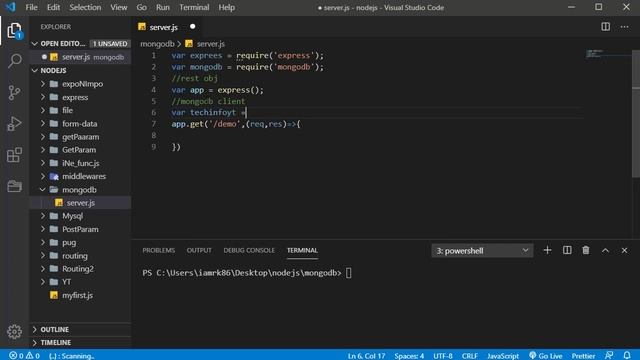
Task: Click Prettier in the status bar
Action: tap(583, 356)
